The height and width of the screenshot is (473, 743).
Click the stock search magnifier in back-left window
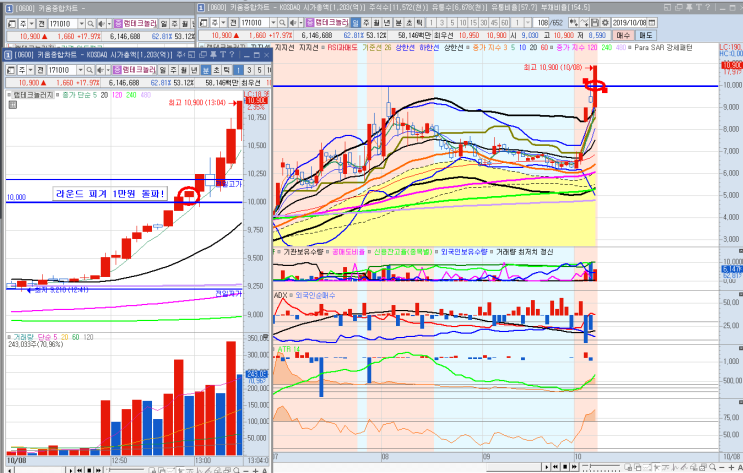pos(91,23)
